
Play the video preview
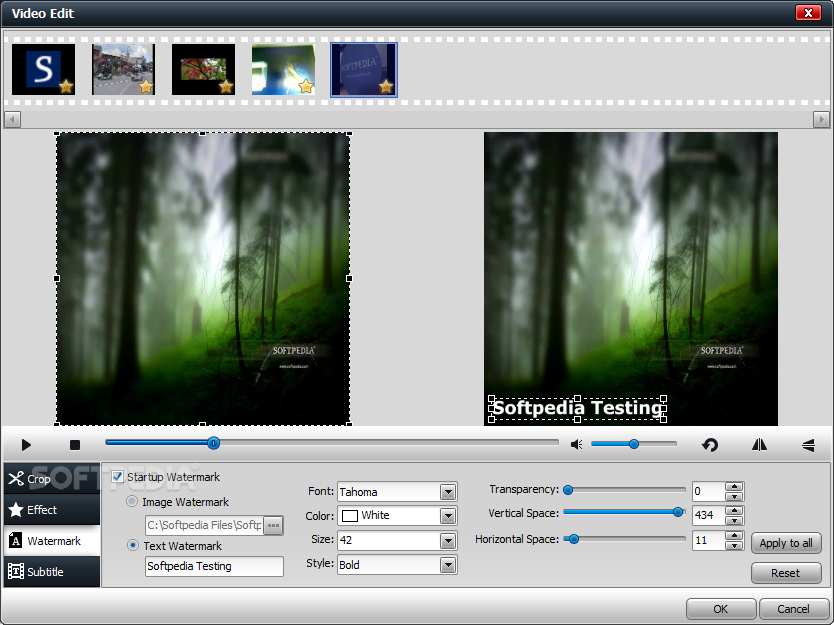[x=26, y=445]
